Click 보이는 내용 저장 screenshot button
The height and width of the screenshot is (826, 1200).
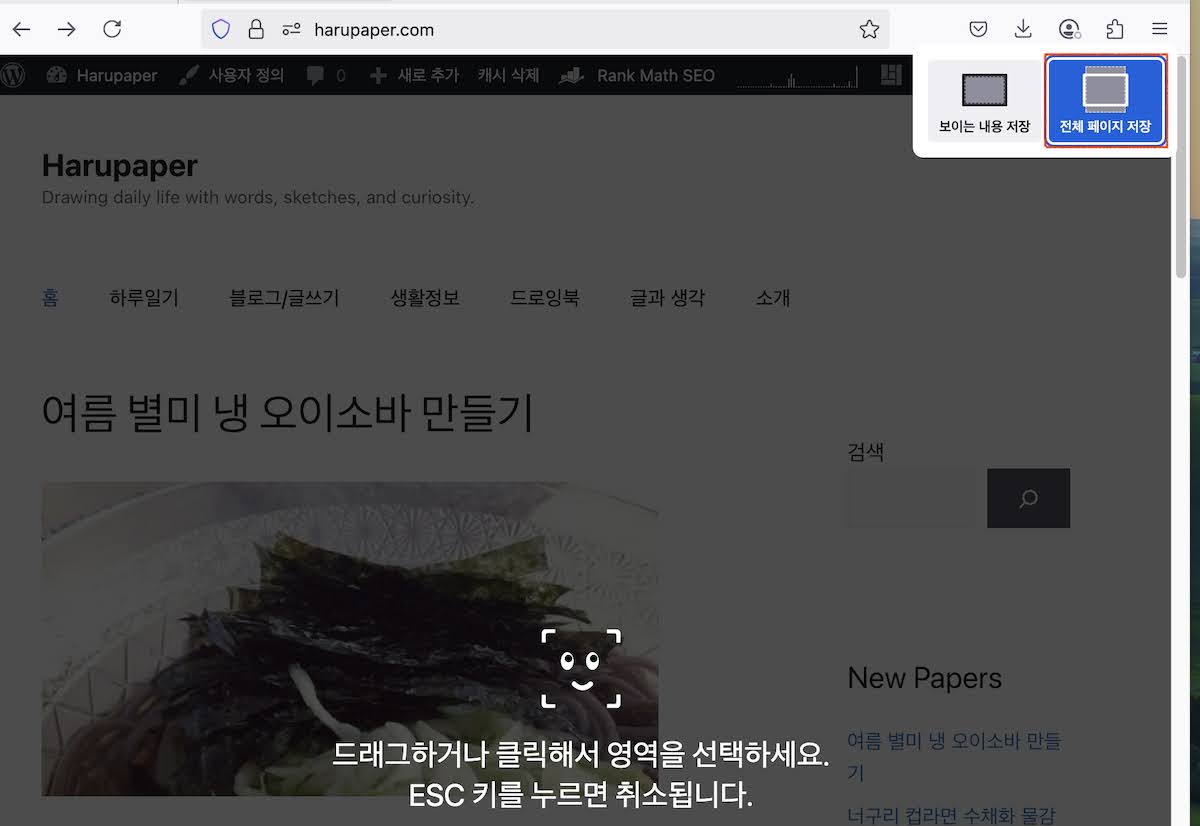(x=985, y=103)
